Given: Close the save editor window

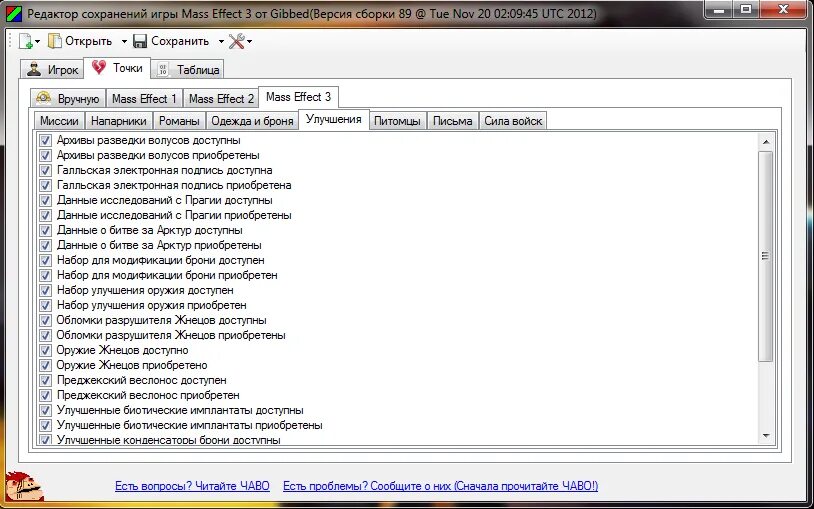Looking at the screenshot, I should 784,10.
